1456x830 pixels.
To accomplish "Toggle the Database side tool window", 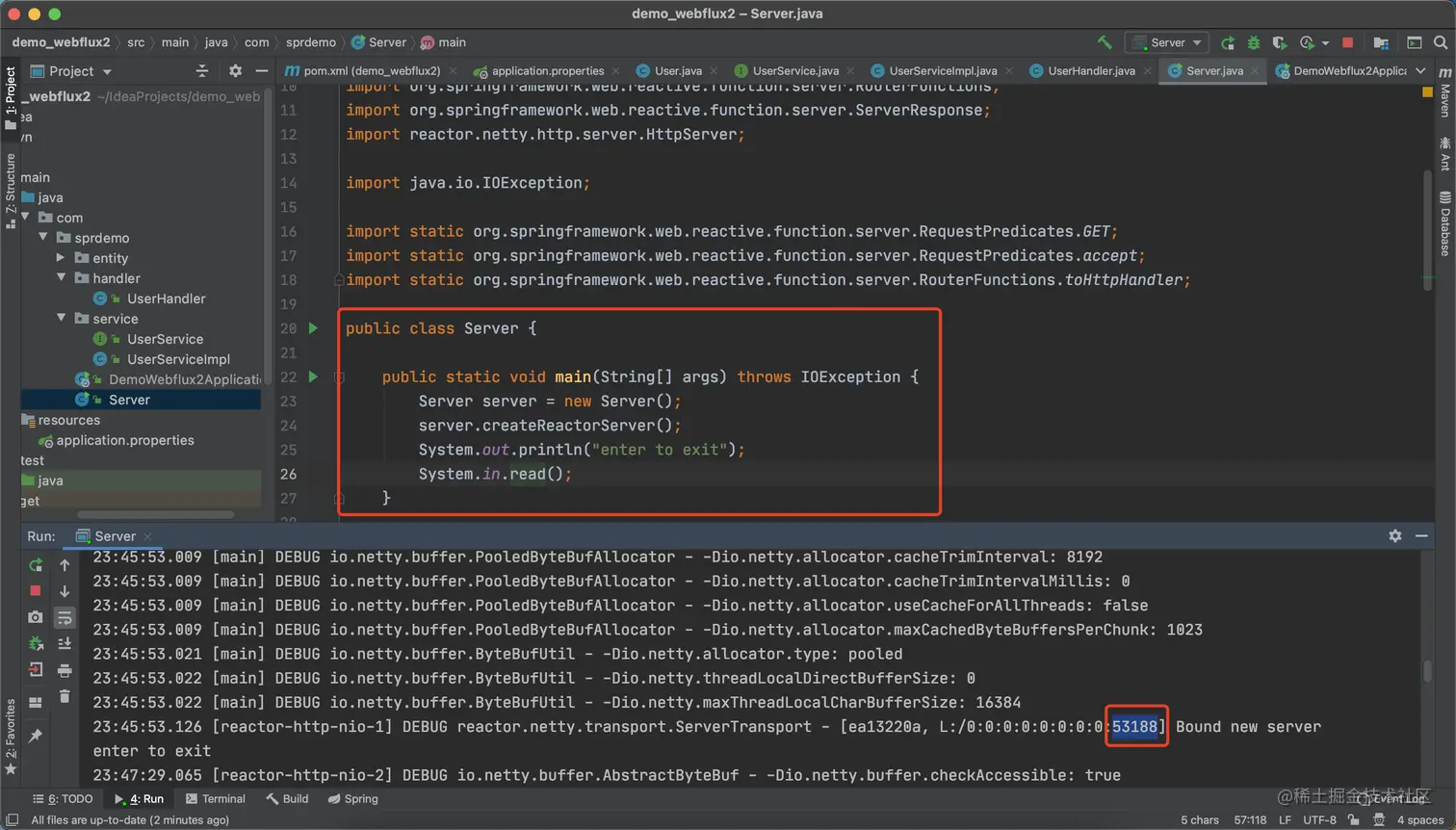I will [x=1445, y=223].
